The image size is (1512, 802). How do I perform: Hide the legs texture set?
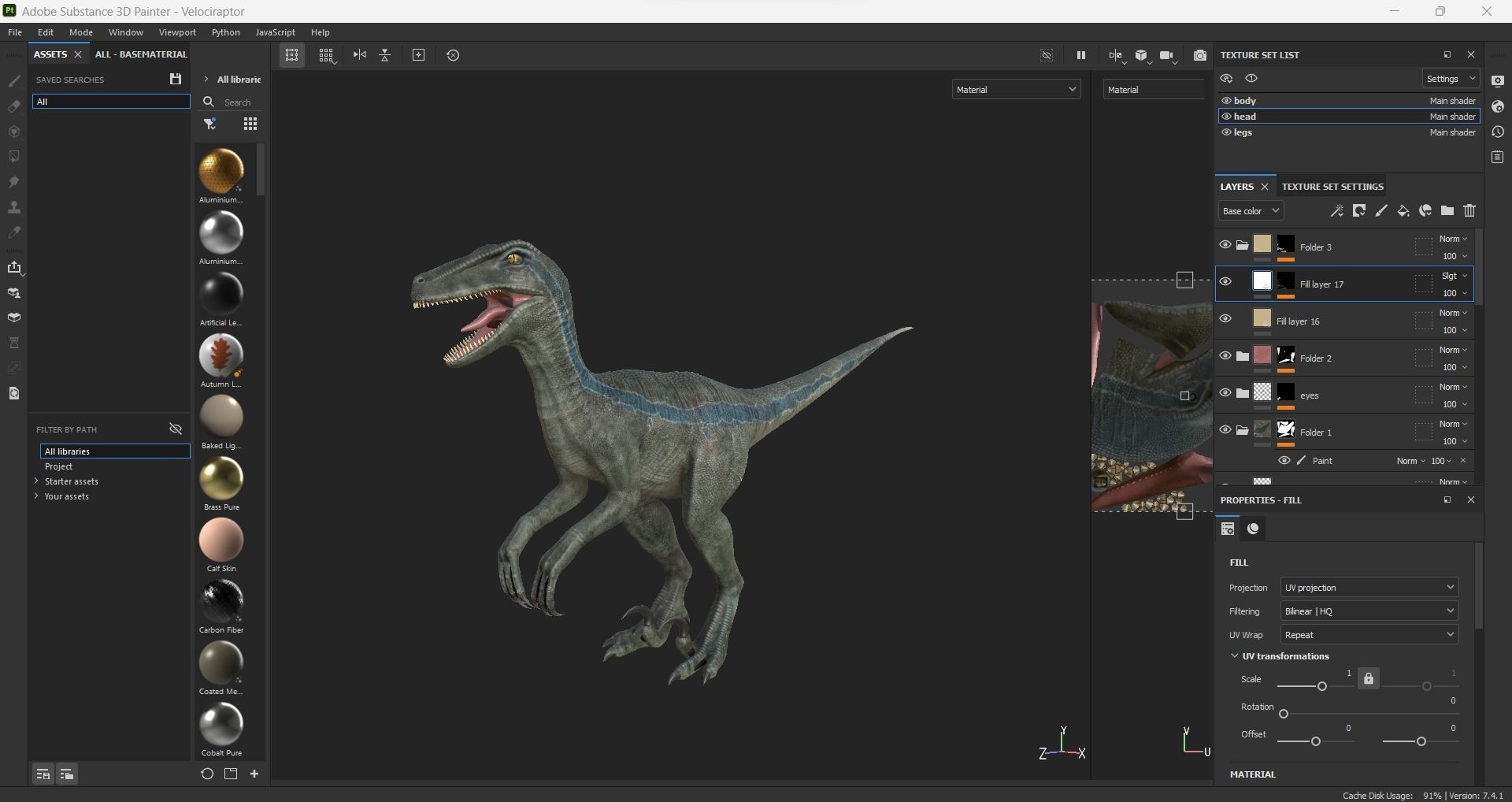[x=1226, y=132]
